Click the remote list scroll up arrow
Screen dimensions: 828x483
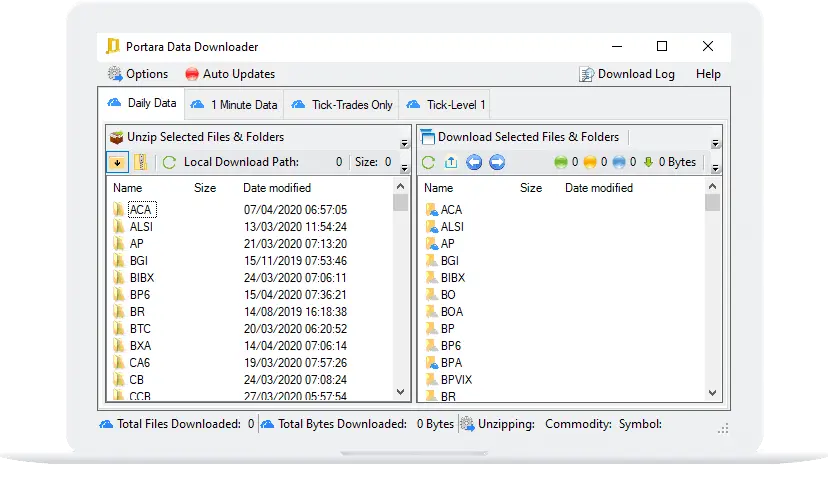(x=712, y=186)
